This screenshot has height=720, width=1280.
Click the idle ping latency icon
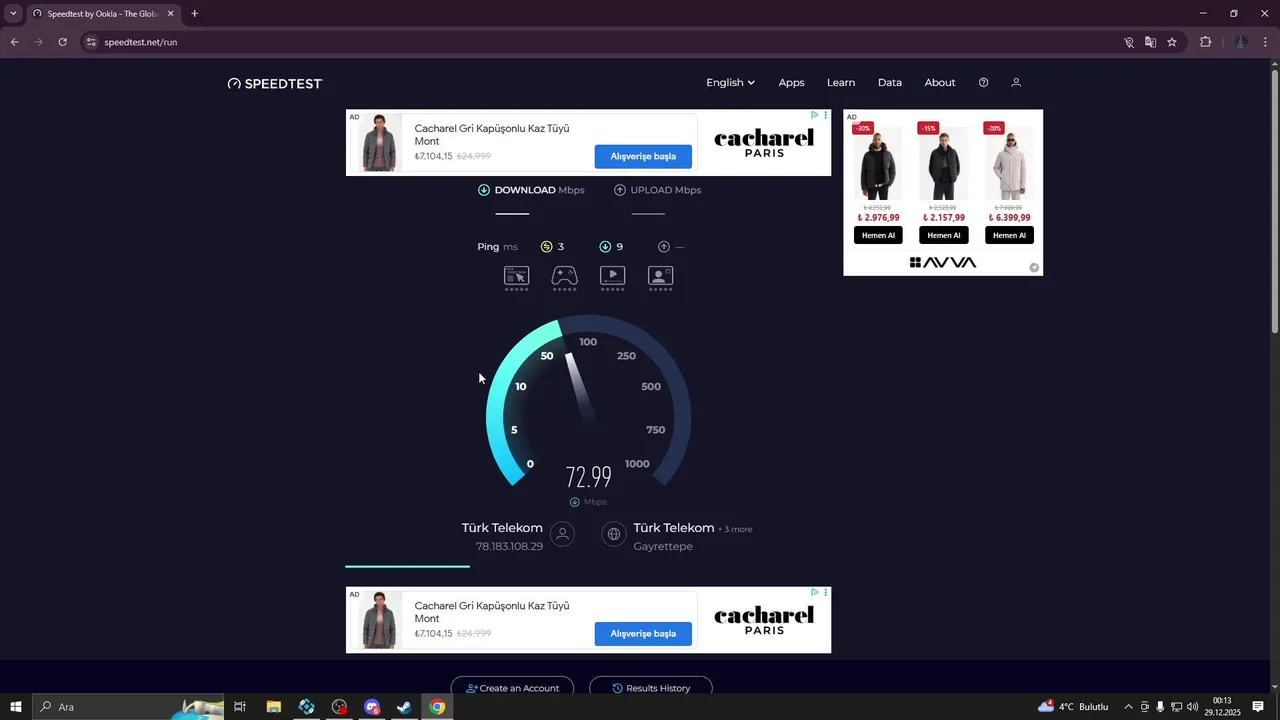[x=546, y=247]
